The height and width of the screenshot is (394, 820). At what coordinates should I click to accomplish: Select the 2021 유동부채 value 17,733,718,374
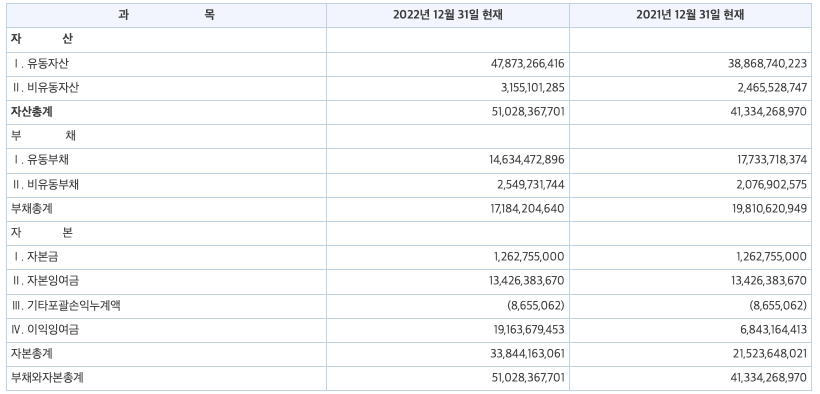point(771,160)
